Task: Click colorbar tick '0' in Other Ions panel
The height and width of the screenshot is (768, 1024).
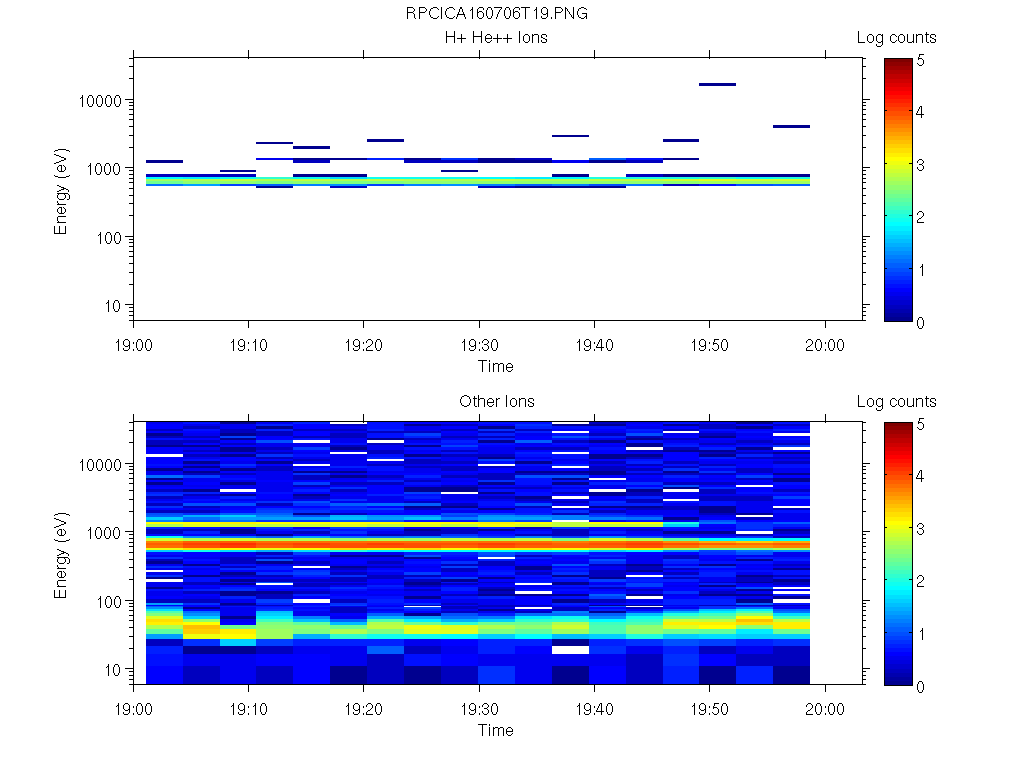Action: point(920,686)
